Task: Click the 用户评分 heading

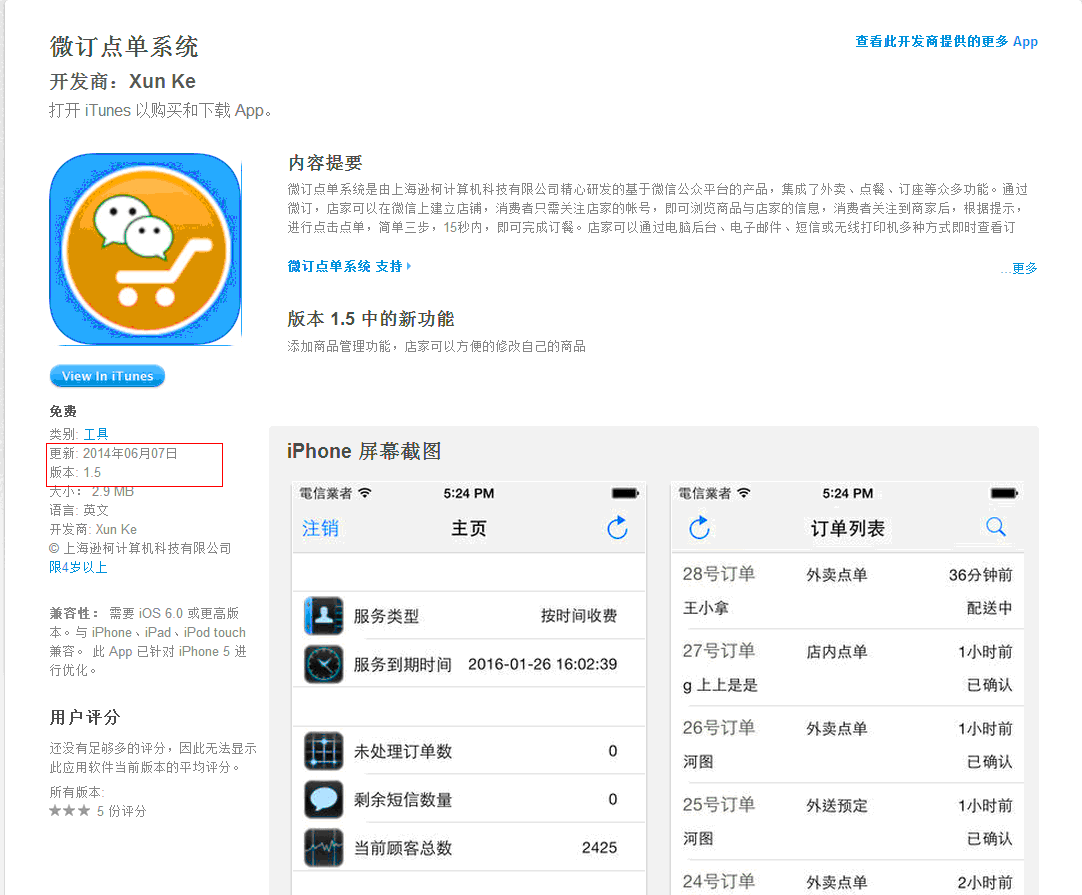Action: click(x=85, y=717)
